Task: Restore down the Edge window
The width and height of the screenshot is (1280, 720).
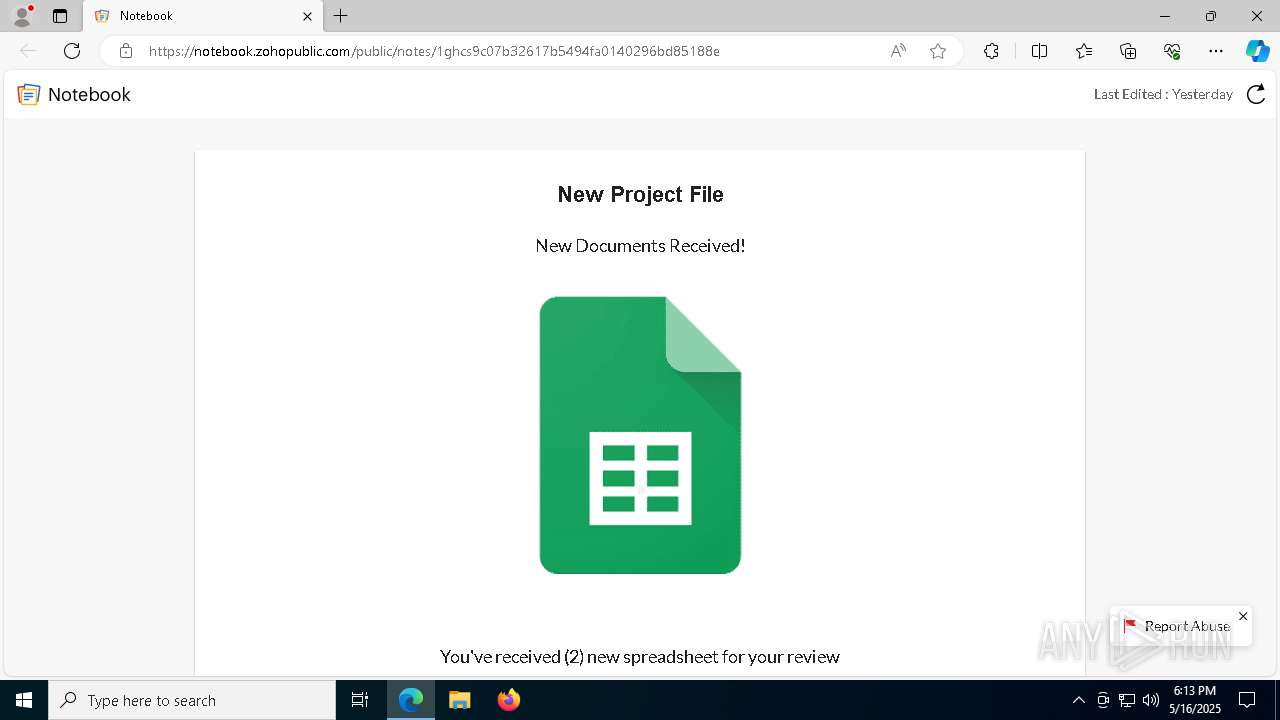Action: tap(1211, 16)
